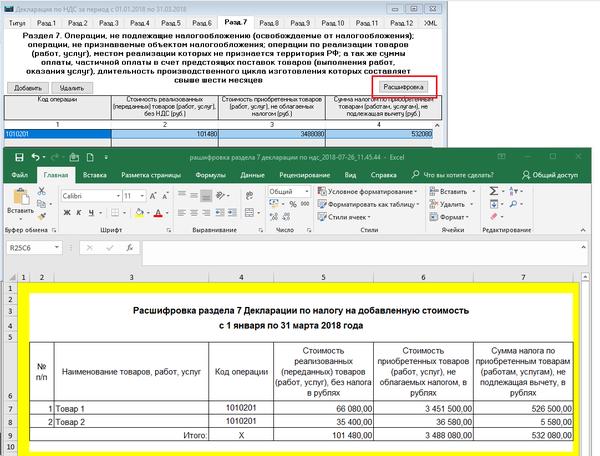The width and height of the screenshot is (600, 456).
Task: Open the Calibri font name dropdown
Action: [x=118, y=196]
